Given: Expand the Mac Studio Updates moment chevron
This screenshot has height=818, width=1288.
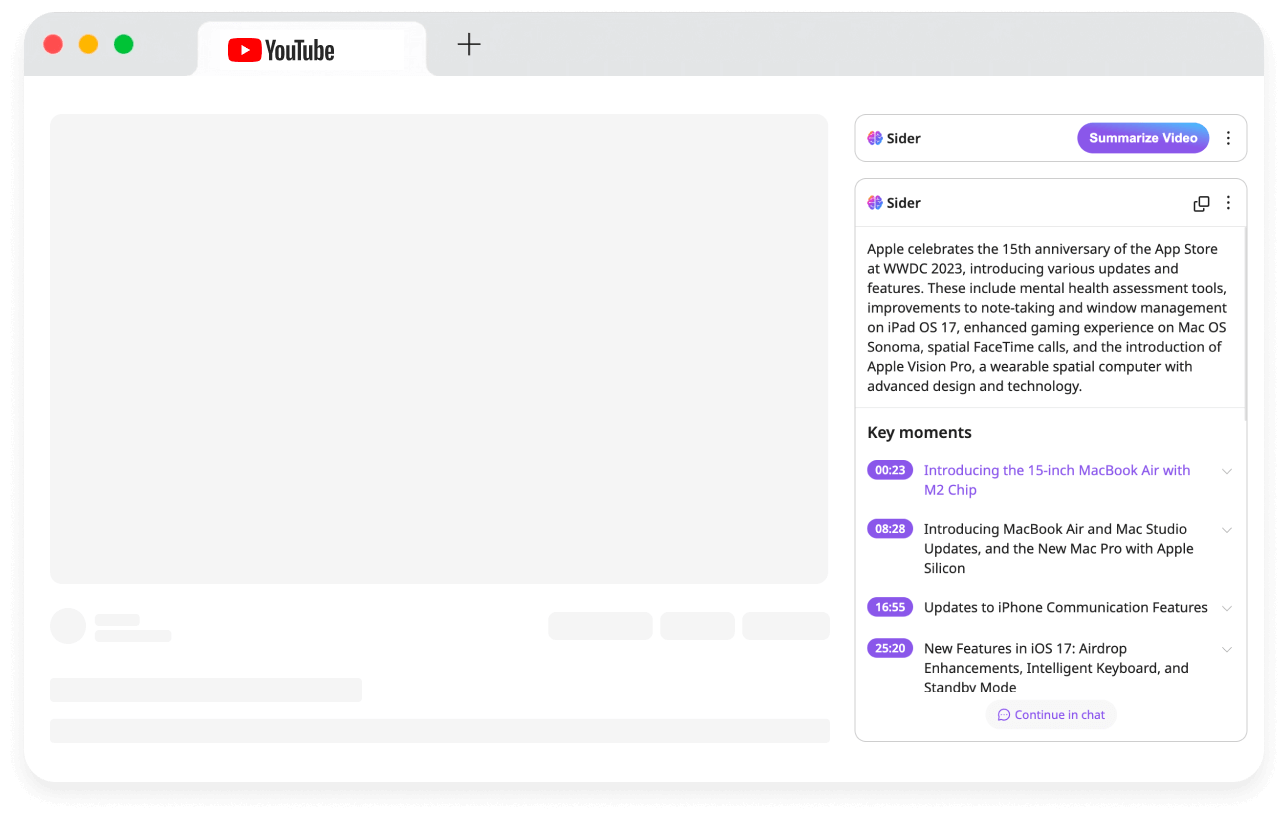Looking at the screenshot, I should 1227,530.
